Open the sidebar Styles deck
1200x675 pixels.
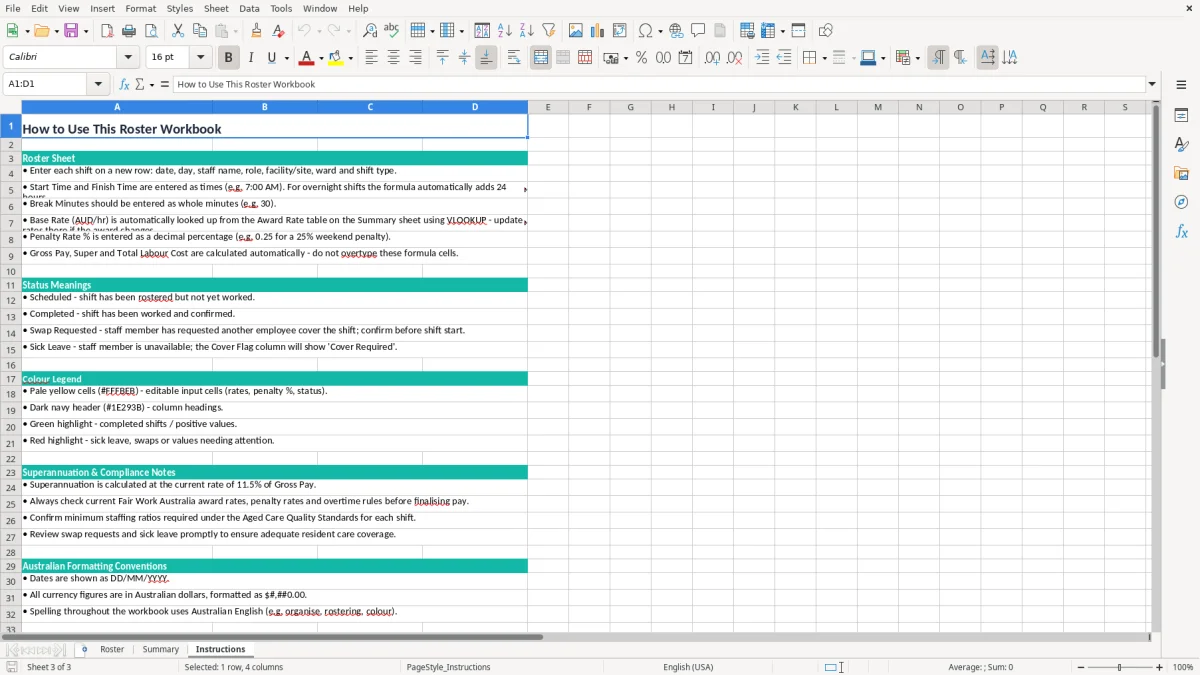(x=1181, y=144)
